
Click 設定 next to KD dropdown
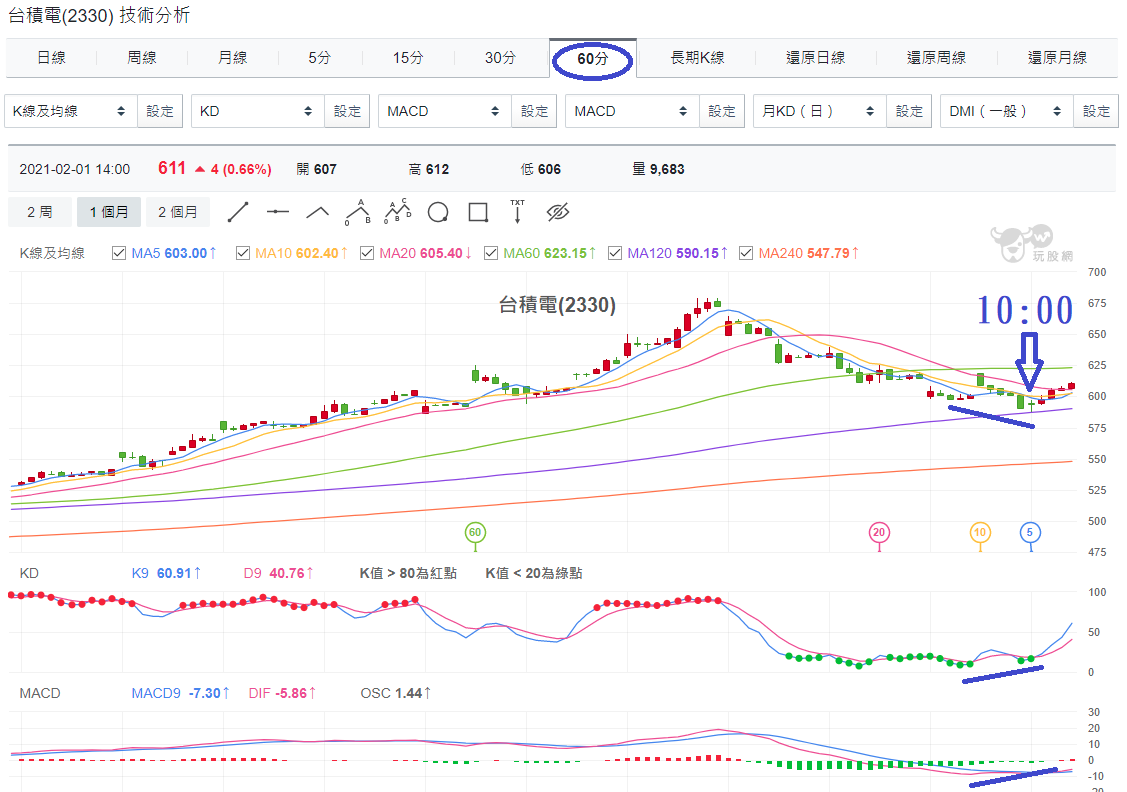coord(347,111)
